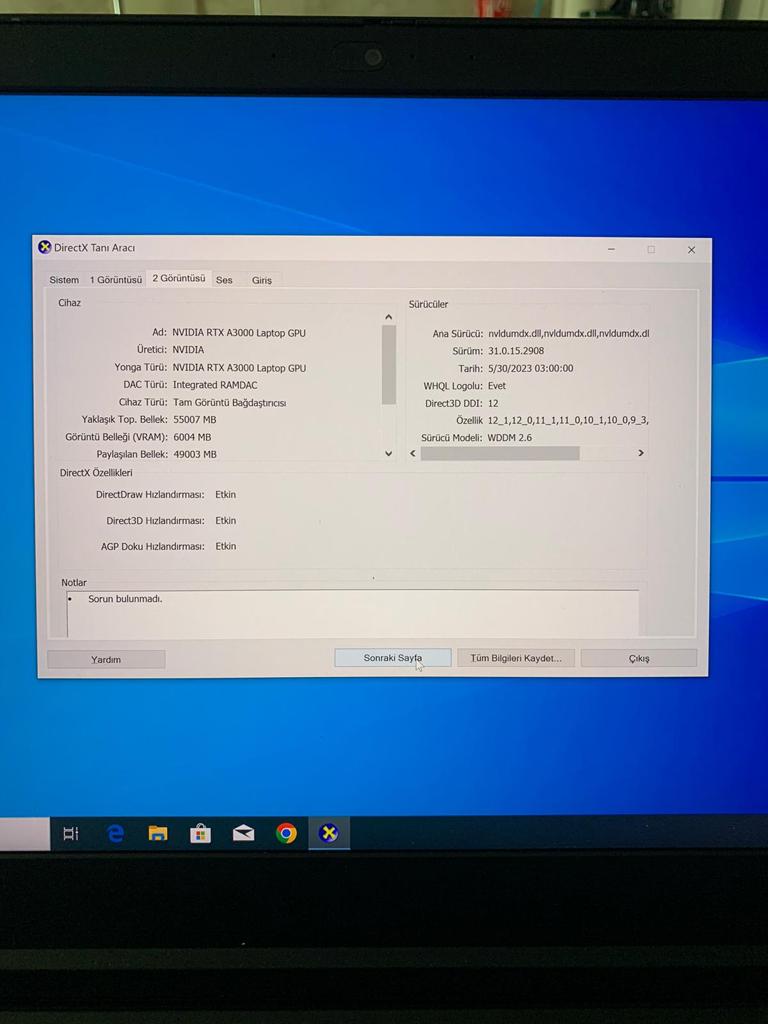Screen dimensions: 768x1024
Task: Click the WDDM 2.6 driver model value
Action: click(509, 438)
